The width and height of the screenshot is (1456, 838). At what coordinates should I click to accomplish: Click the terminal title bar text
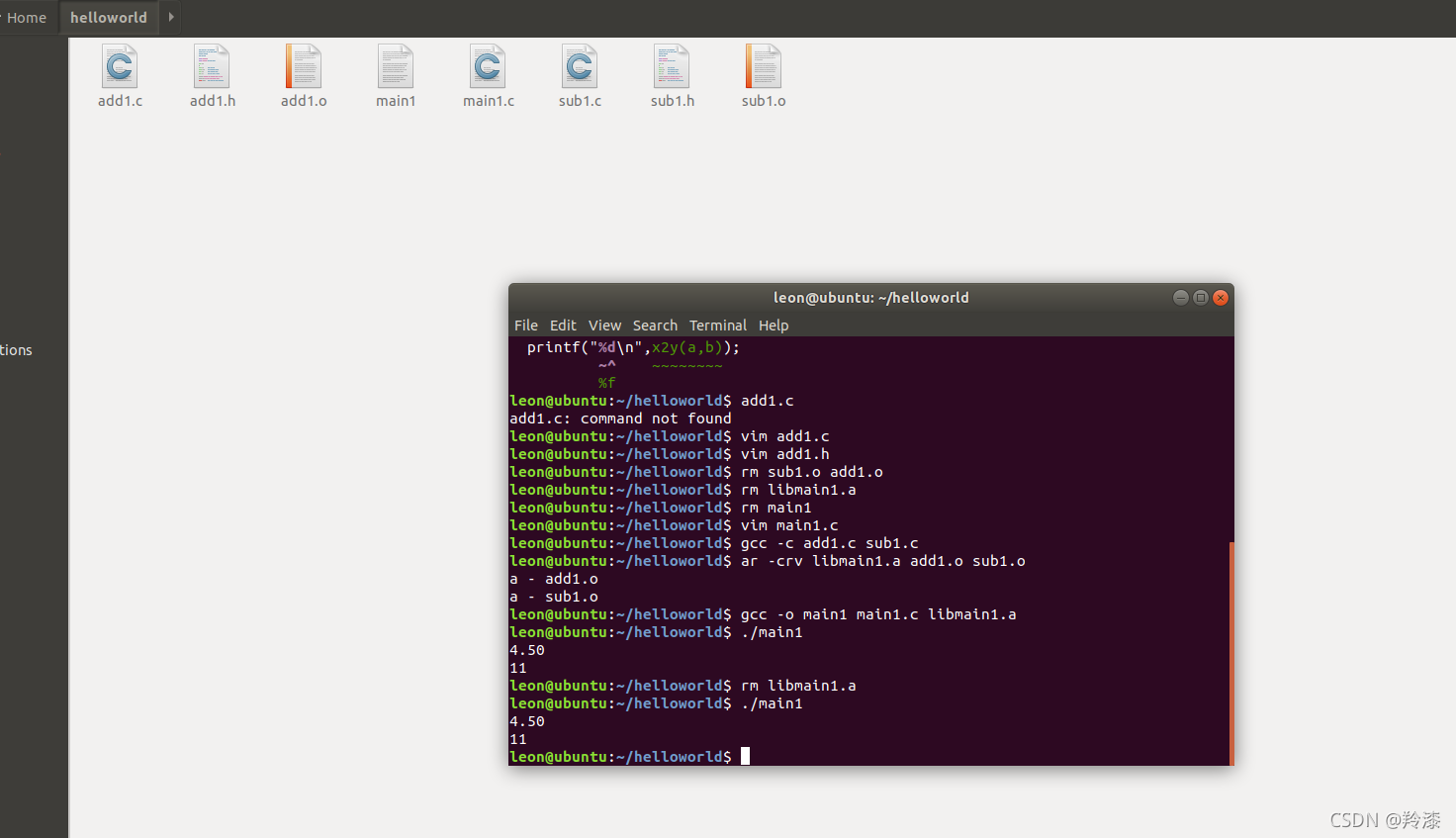[x=870, y=298]
